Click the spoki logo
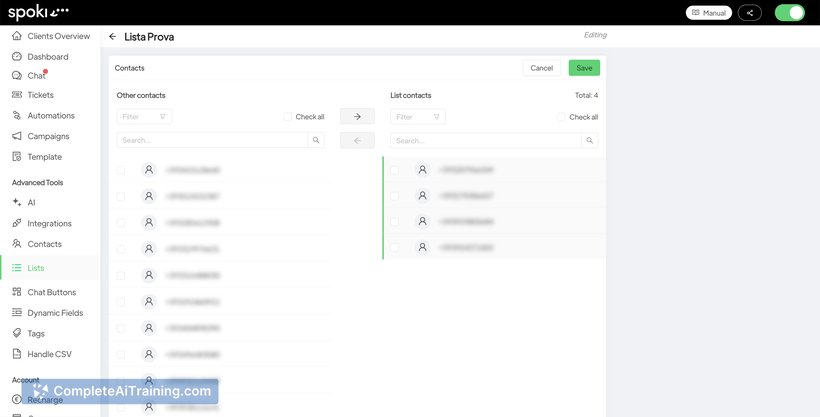Image resolution: width=820 pixels, height=417 pixels. coord(38,13)
